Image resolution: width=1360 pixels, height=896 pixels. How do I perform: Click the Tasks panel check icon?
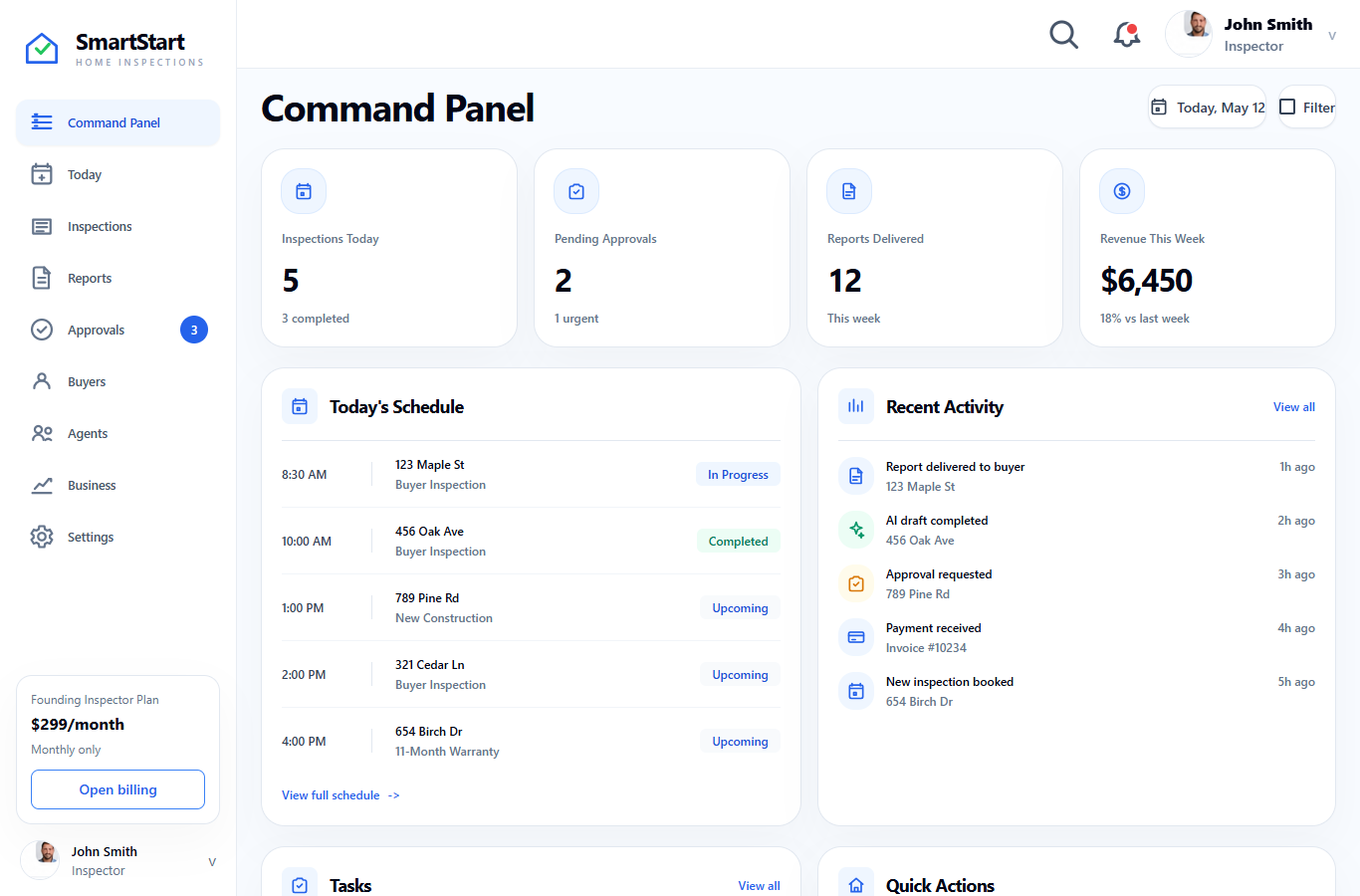tap(300, 884)
